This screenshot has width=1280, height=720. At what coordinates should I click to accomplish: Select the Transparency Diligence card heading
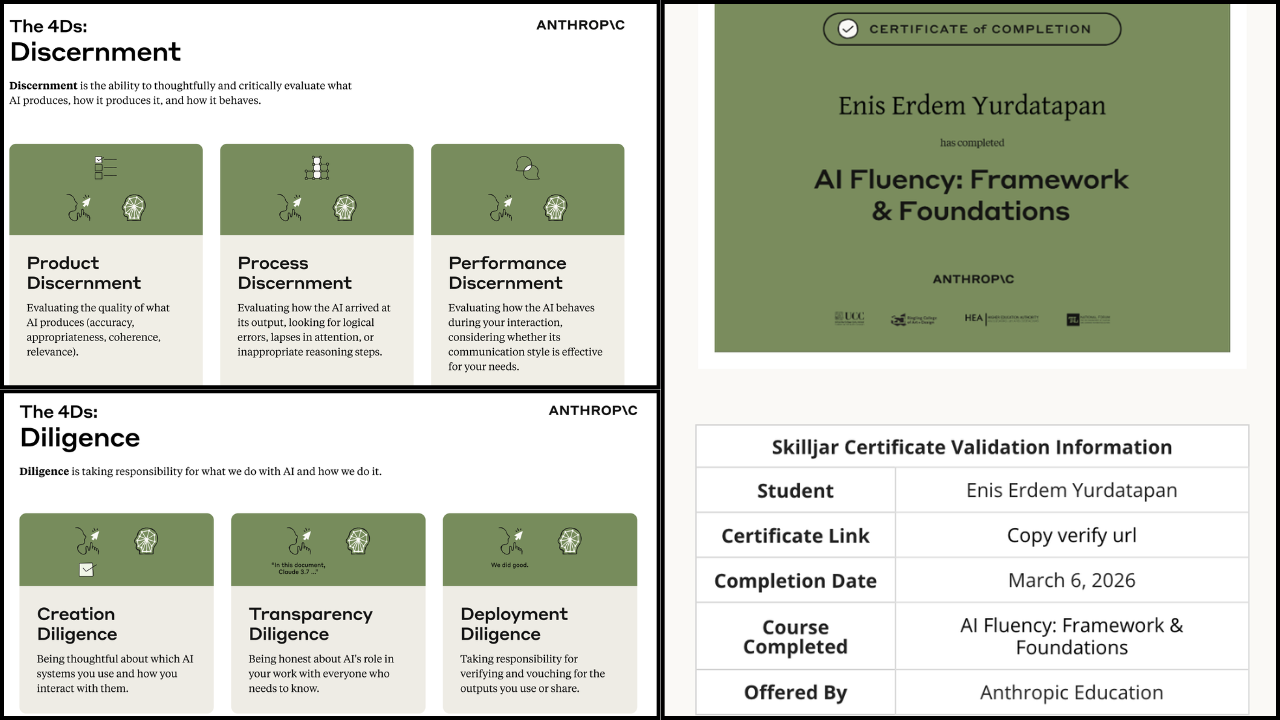(x=310, y=624)
